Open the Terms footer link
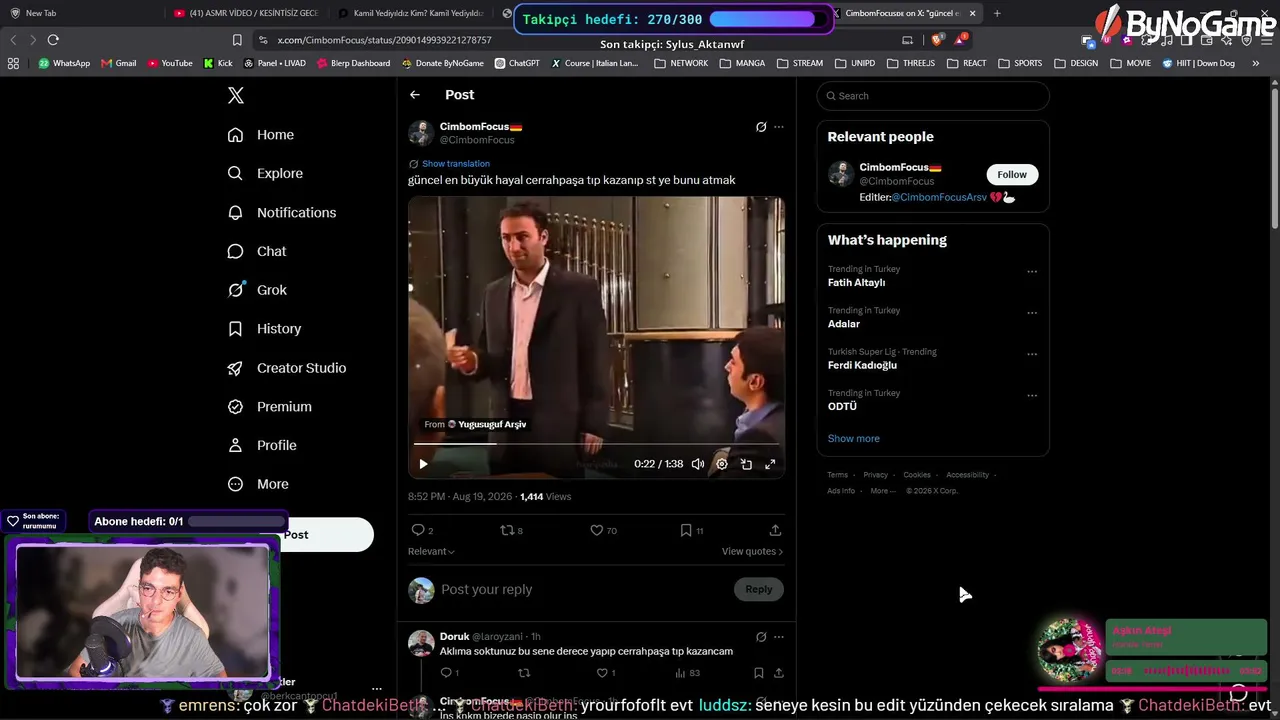The height and width of the screenshot is (720, 1280). pos(837,475)
